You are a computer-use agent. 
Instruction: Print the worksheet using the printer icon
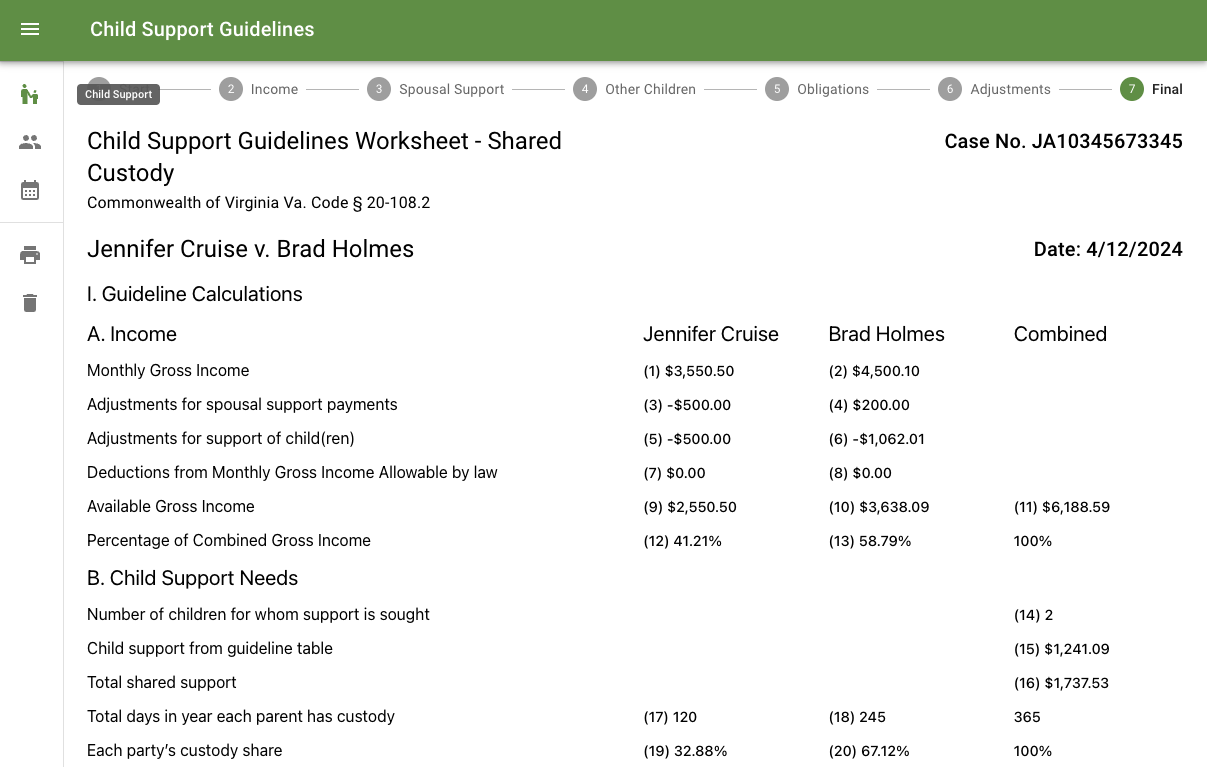point(30,255)
